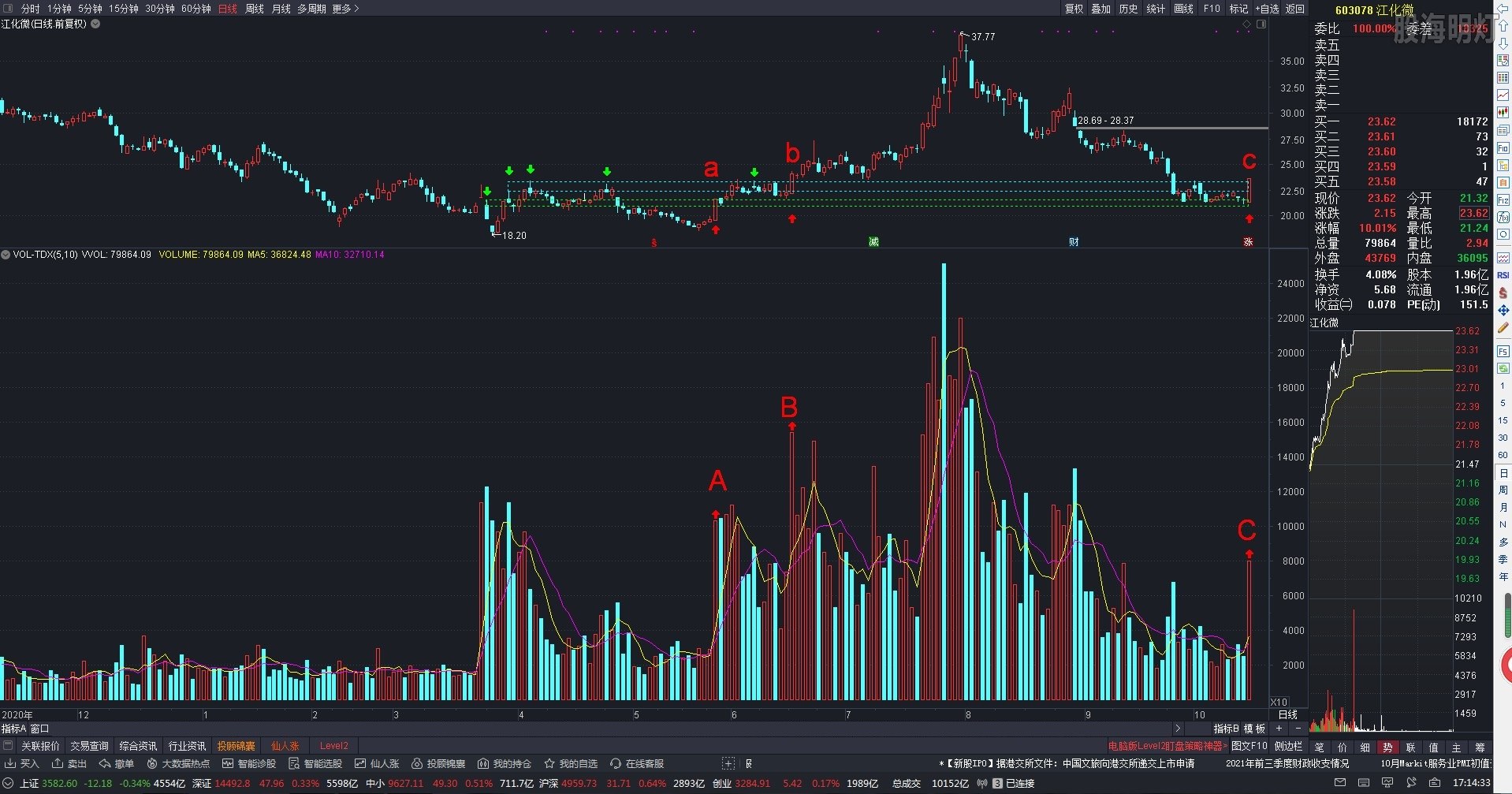Click the red dollar sign sidebar icon
The width and height of the screenshot is (1512, 794).
pos(1503,293)
